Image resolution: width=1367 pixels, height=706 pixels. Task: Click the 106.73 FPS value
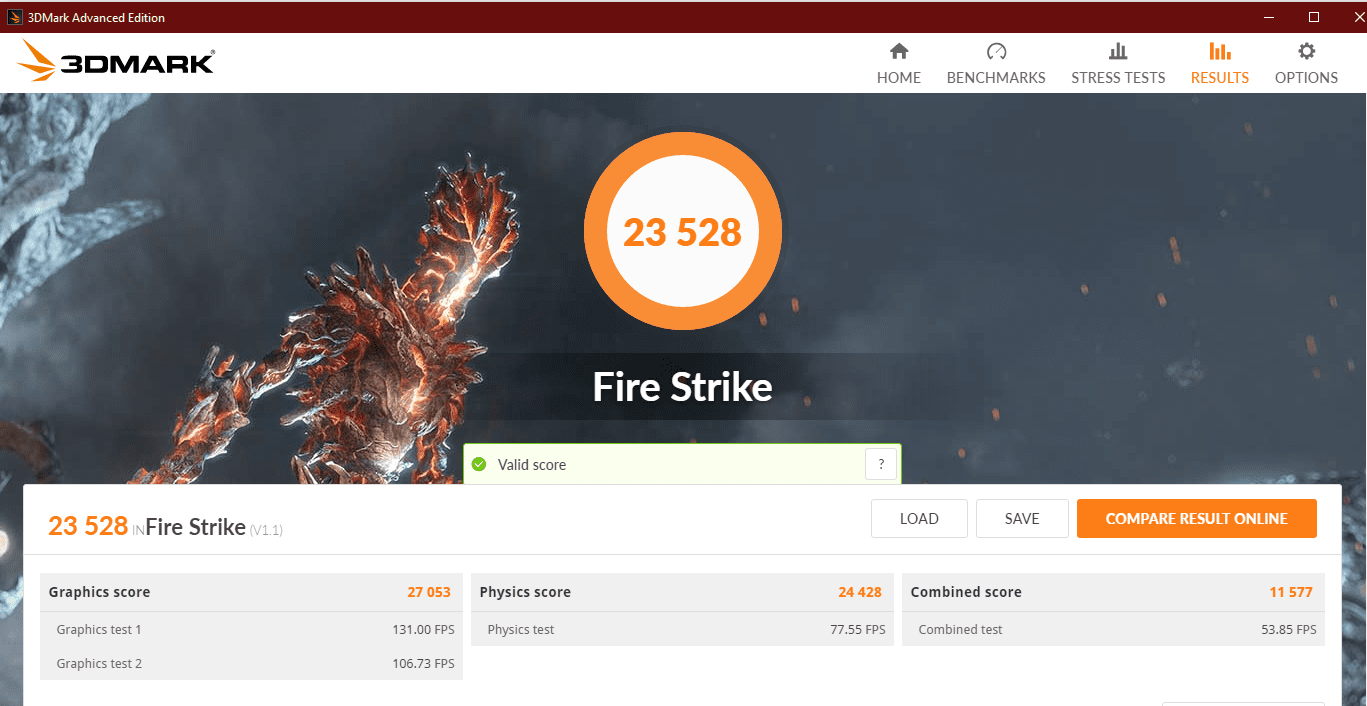point(423,664)
